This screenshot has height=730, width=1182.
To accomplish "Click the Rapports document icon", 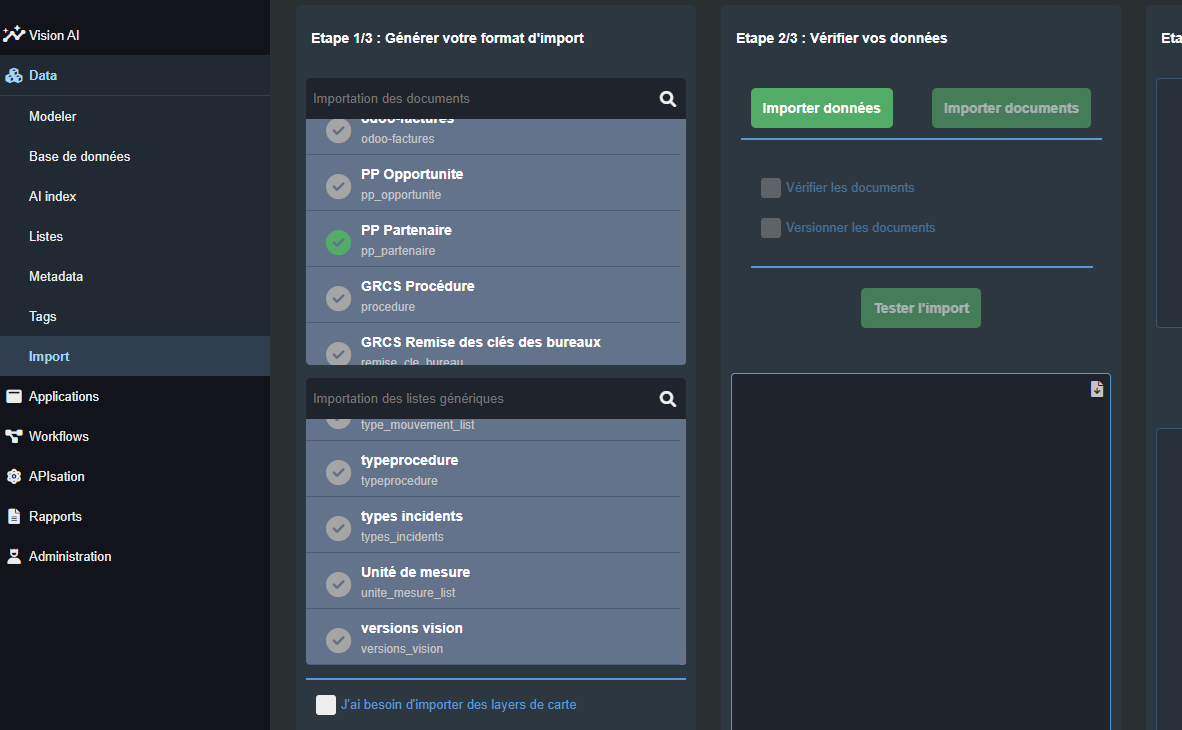I will coord(14,516).
